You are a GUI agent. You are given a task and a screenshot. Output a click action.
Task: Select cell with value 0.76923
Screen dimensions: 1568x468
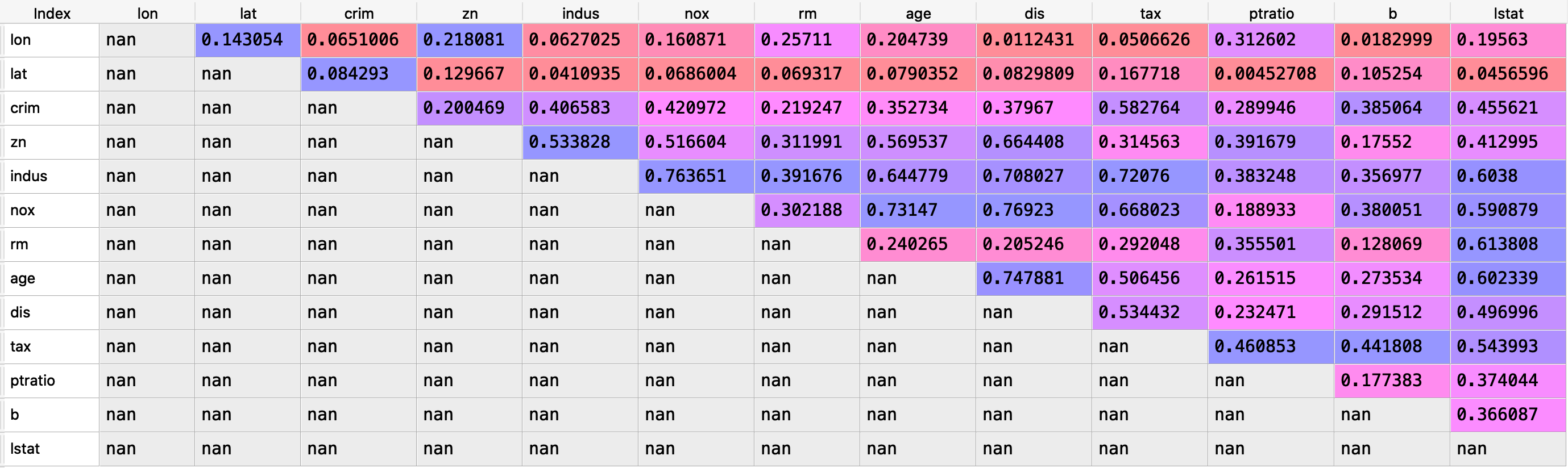1034,210
